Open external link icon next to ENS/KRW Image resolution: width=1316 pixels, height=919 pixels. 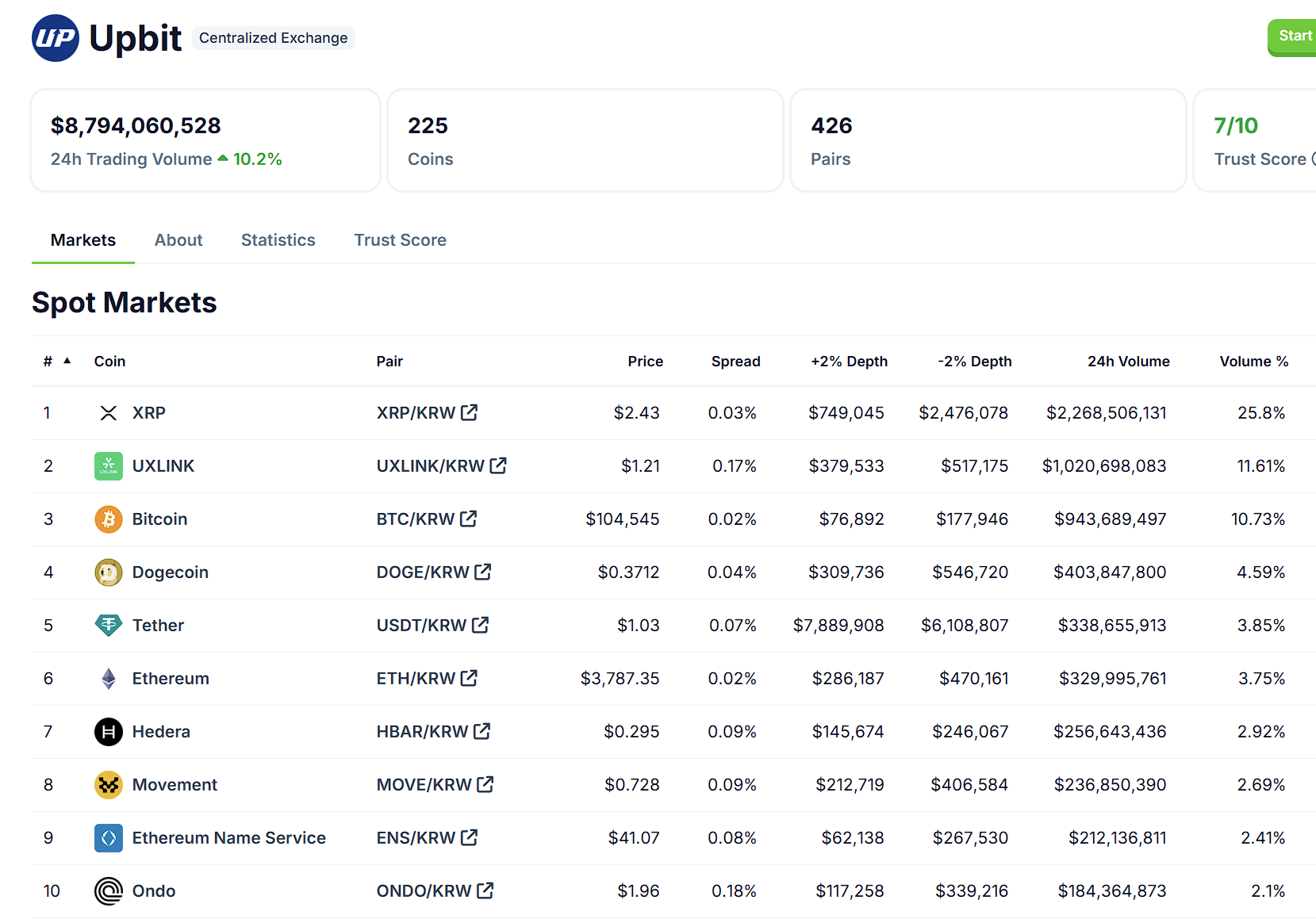point(470,837)
